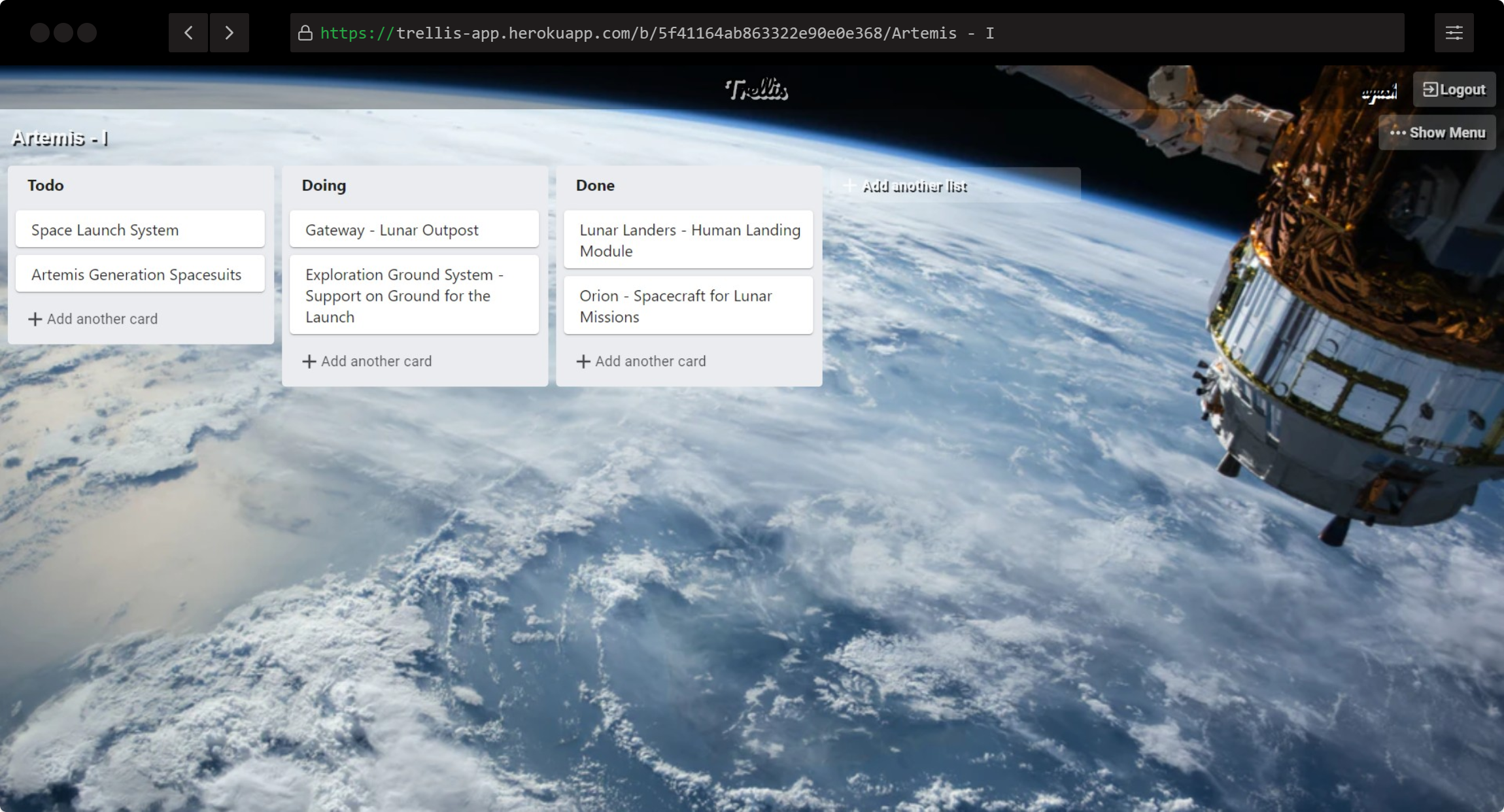Open the Space Launch System card
The width and height of the screenshot is (1504, 812).
coord(140,229)
